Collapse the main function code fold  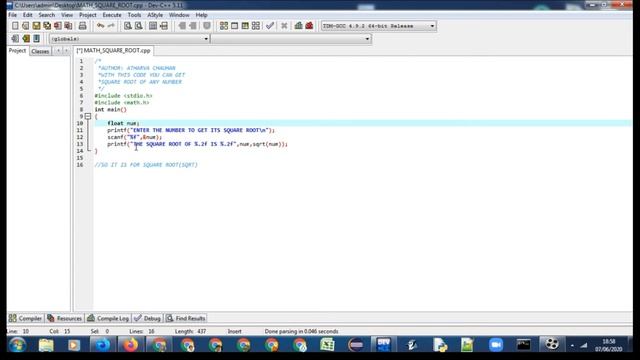point(88,116)
